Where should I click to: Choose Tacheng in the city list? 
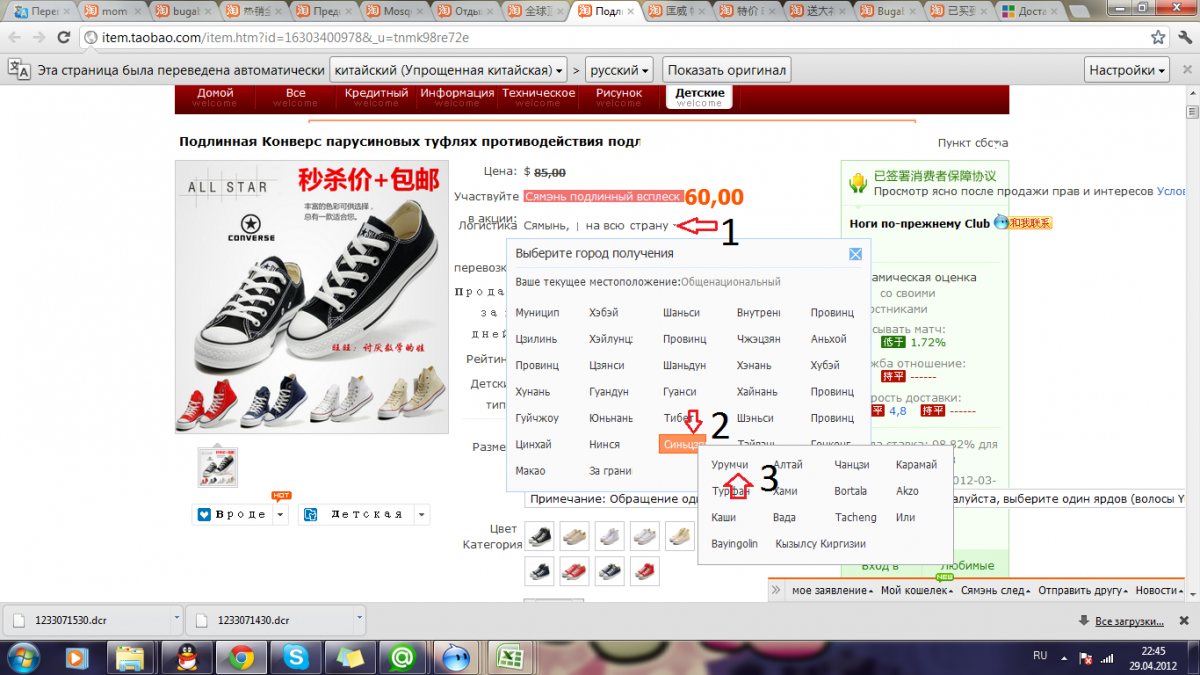[x=856, y=517]
